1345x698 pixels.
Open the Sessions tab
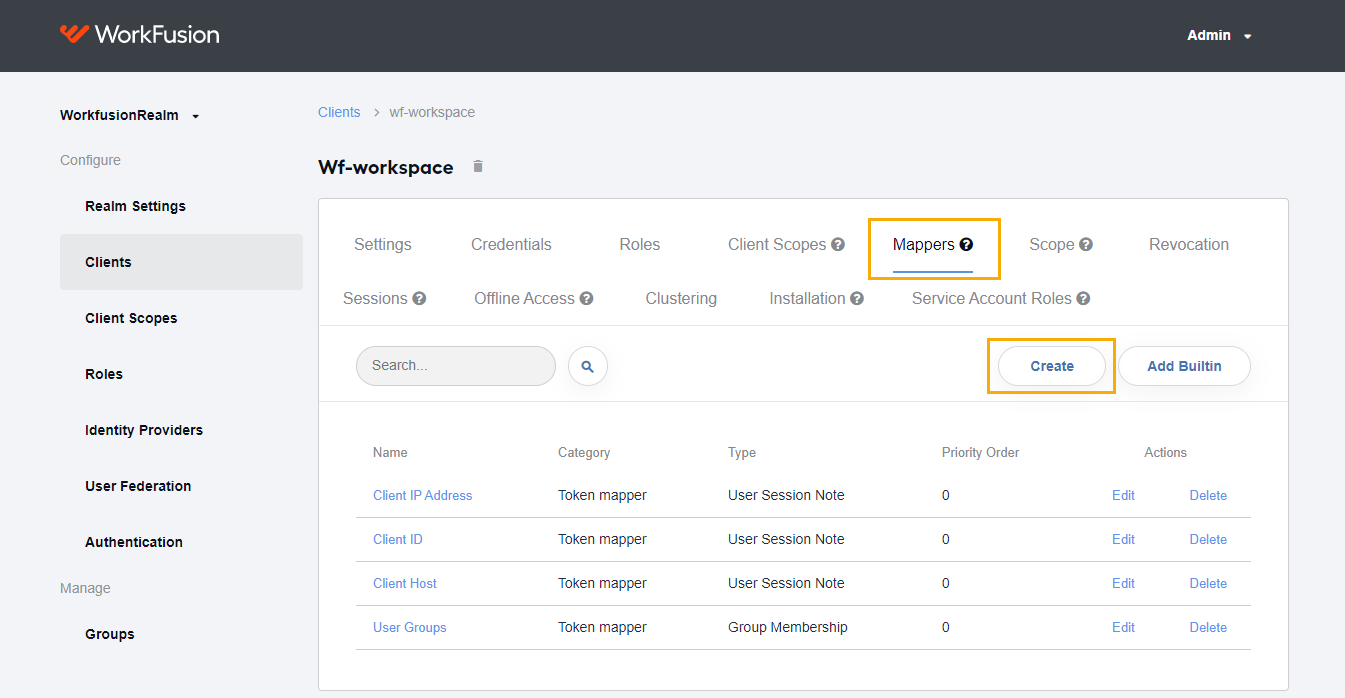[375, 298]
